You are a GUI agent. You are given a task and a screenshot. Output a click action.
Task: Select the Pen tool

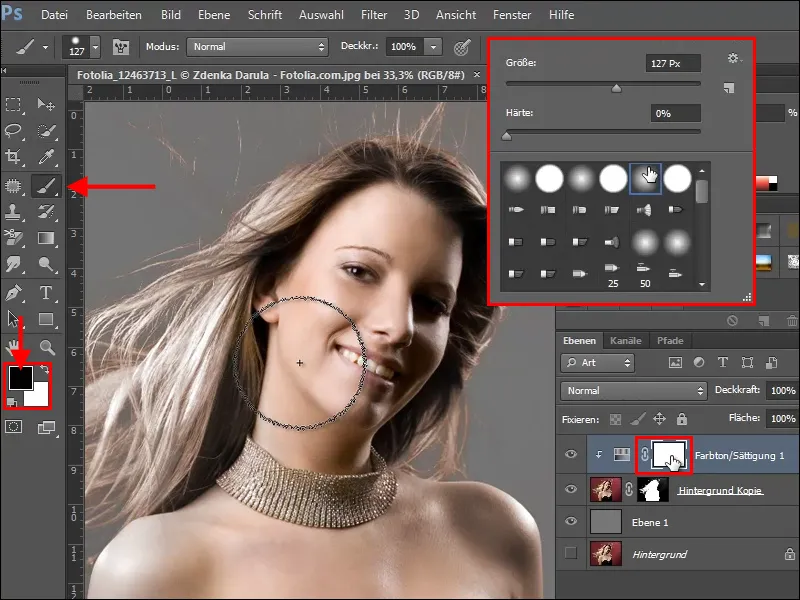pyautogui.click(x=13, y=293)
